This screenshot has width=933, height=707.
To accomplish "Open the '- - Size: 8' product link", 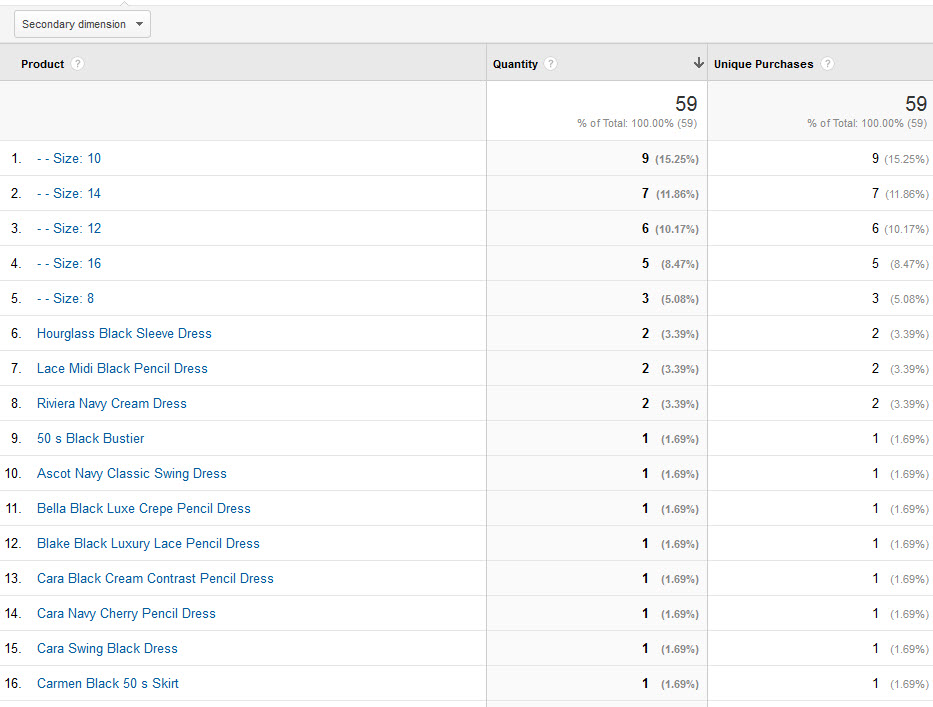I will [x=66, y=298].
